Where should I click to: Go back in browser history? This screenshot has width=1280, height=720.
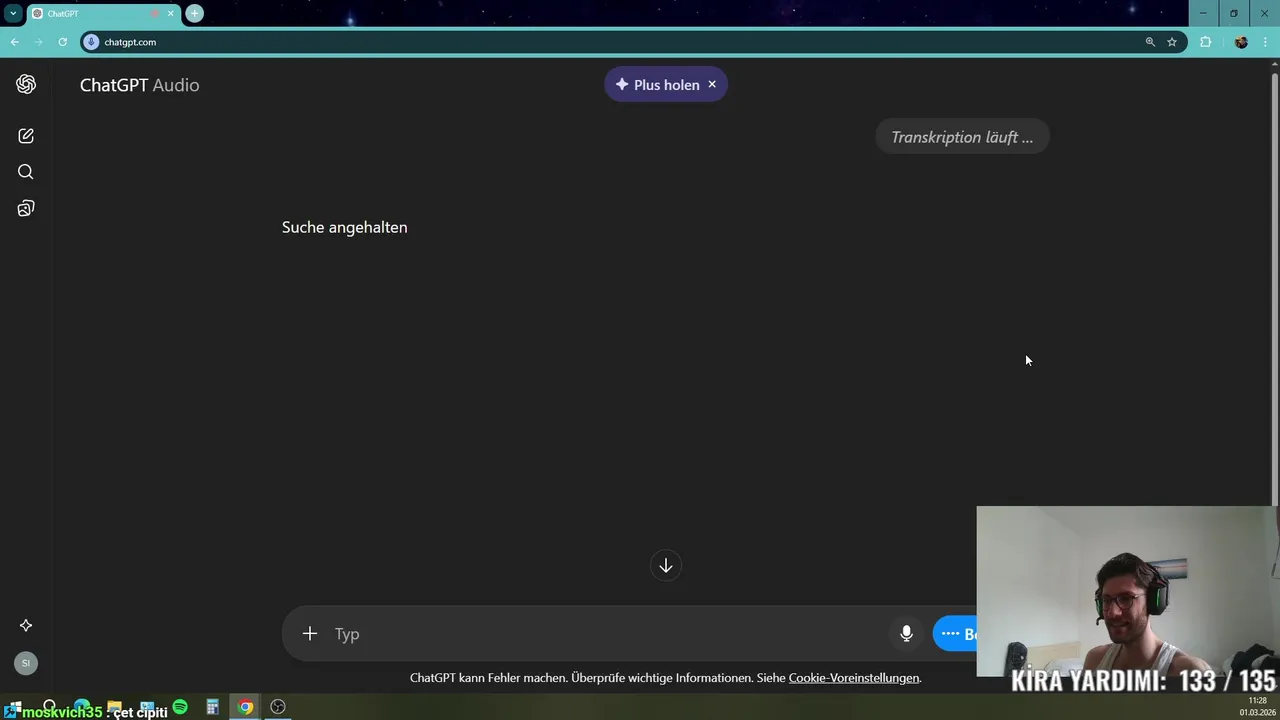coord(15,42)
